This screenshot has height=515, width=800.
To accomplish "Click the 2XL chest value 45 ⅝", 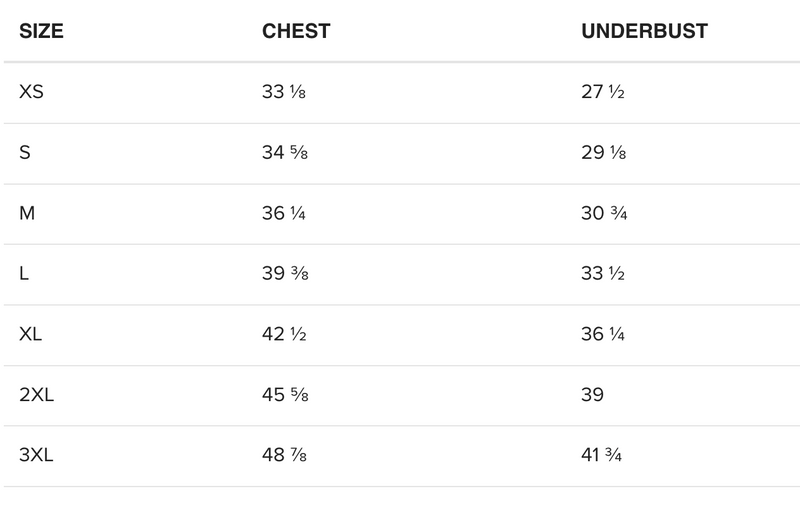I will tap(284, 395).
